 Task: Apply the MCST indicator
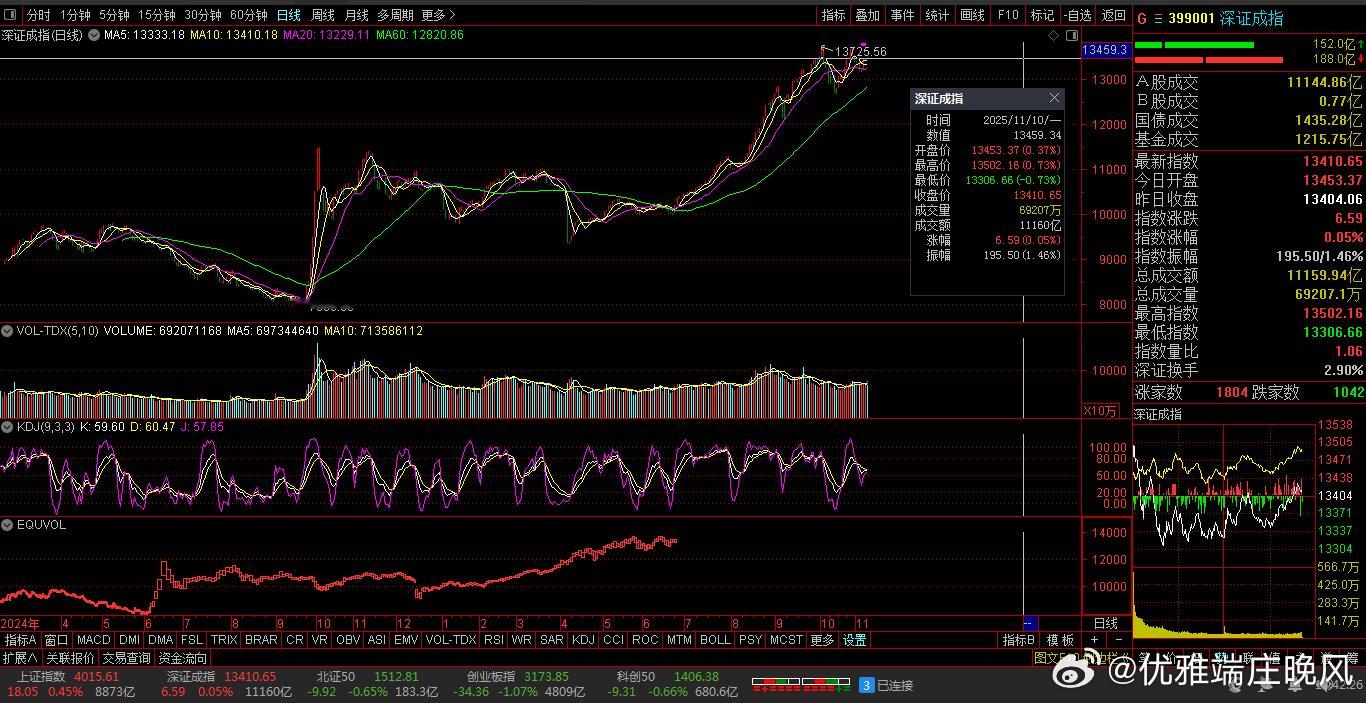[x=786, y=640]
